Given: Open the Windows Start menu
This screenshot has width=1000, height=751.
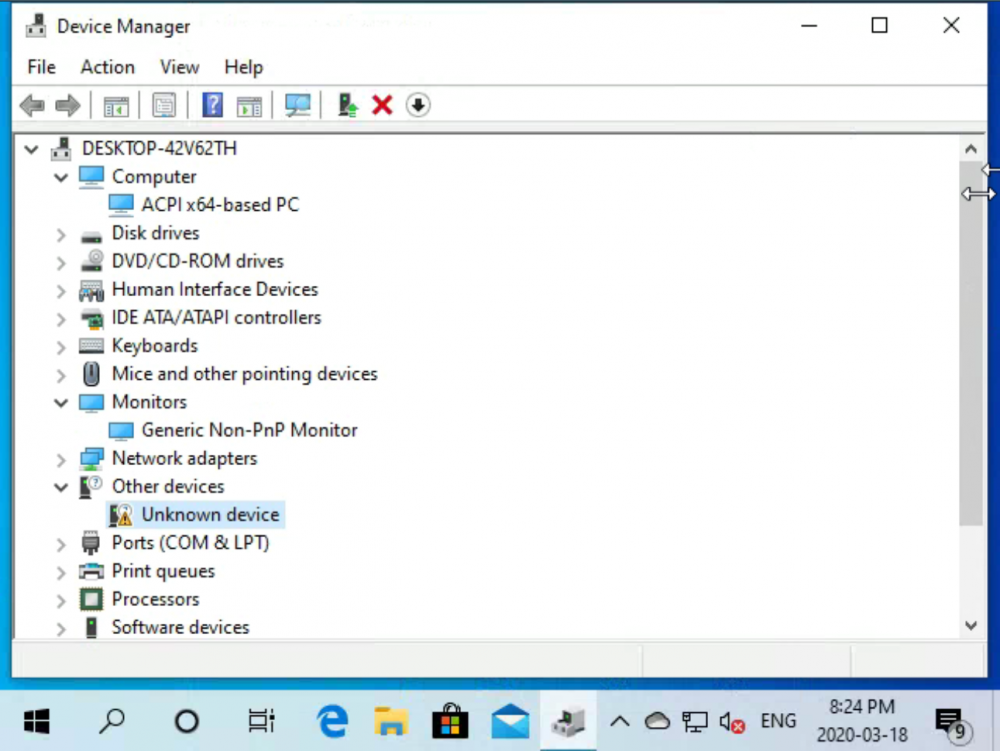Looking at the screenshot, I should [x=36, y=722].
